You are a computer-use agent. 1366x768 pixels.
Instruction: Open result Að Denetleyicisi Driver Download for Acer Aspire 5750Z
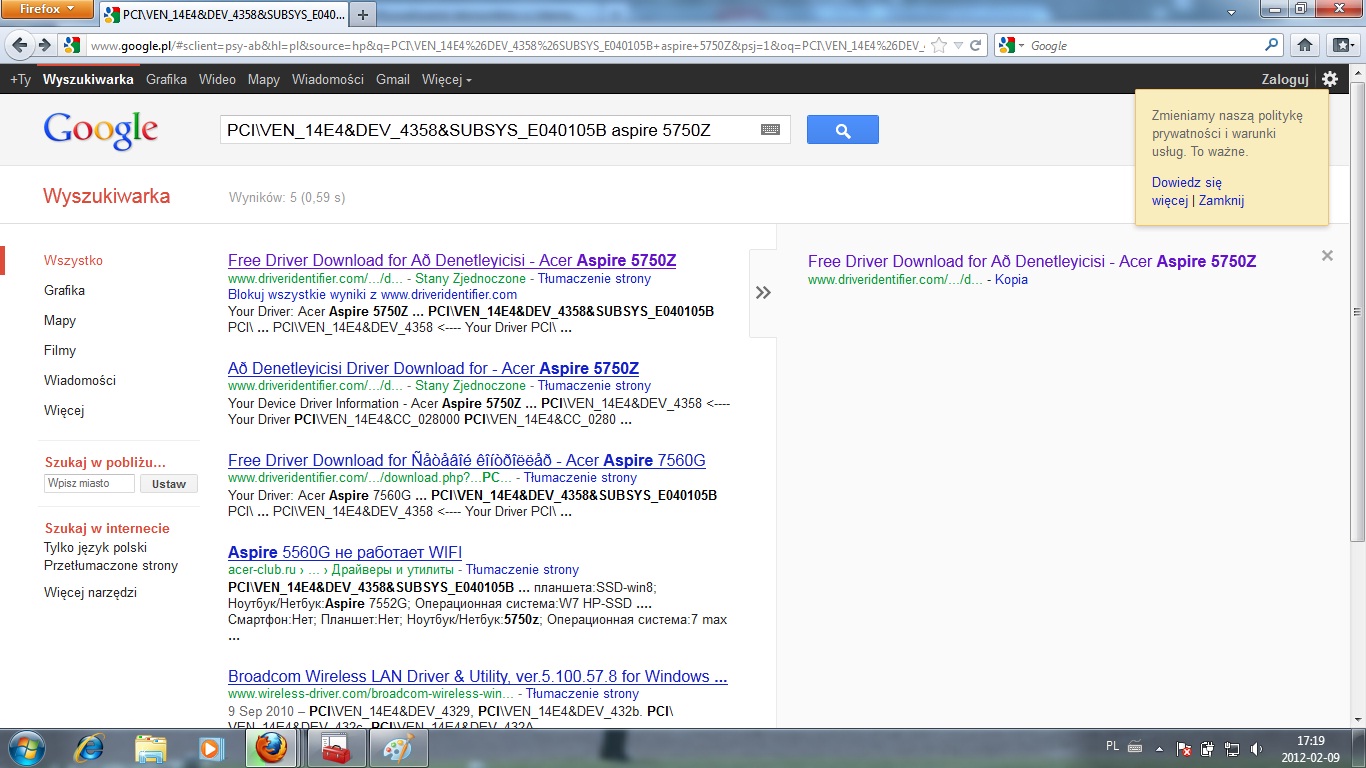(433, 369)
